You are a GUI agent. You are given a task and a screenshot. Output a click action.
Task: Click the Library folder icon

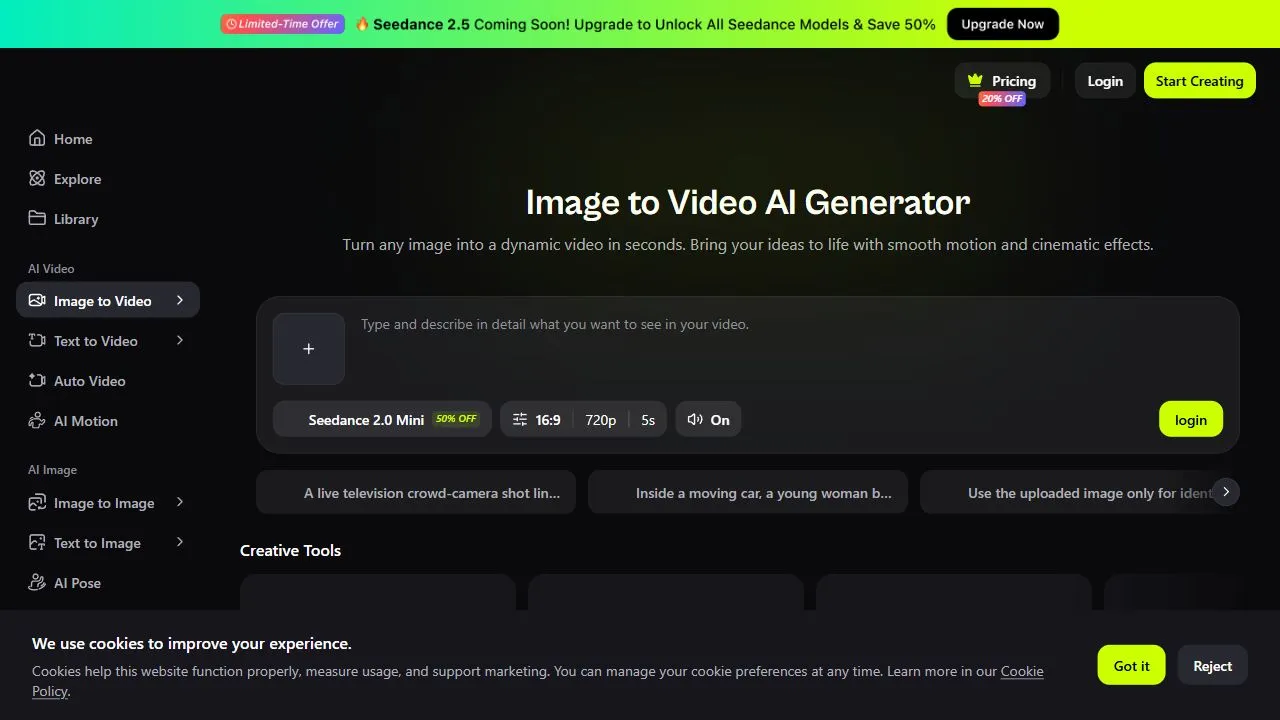click(37, 219)
